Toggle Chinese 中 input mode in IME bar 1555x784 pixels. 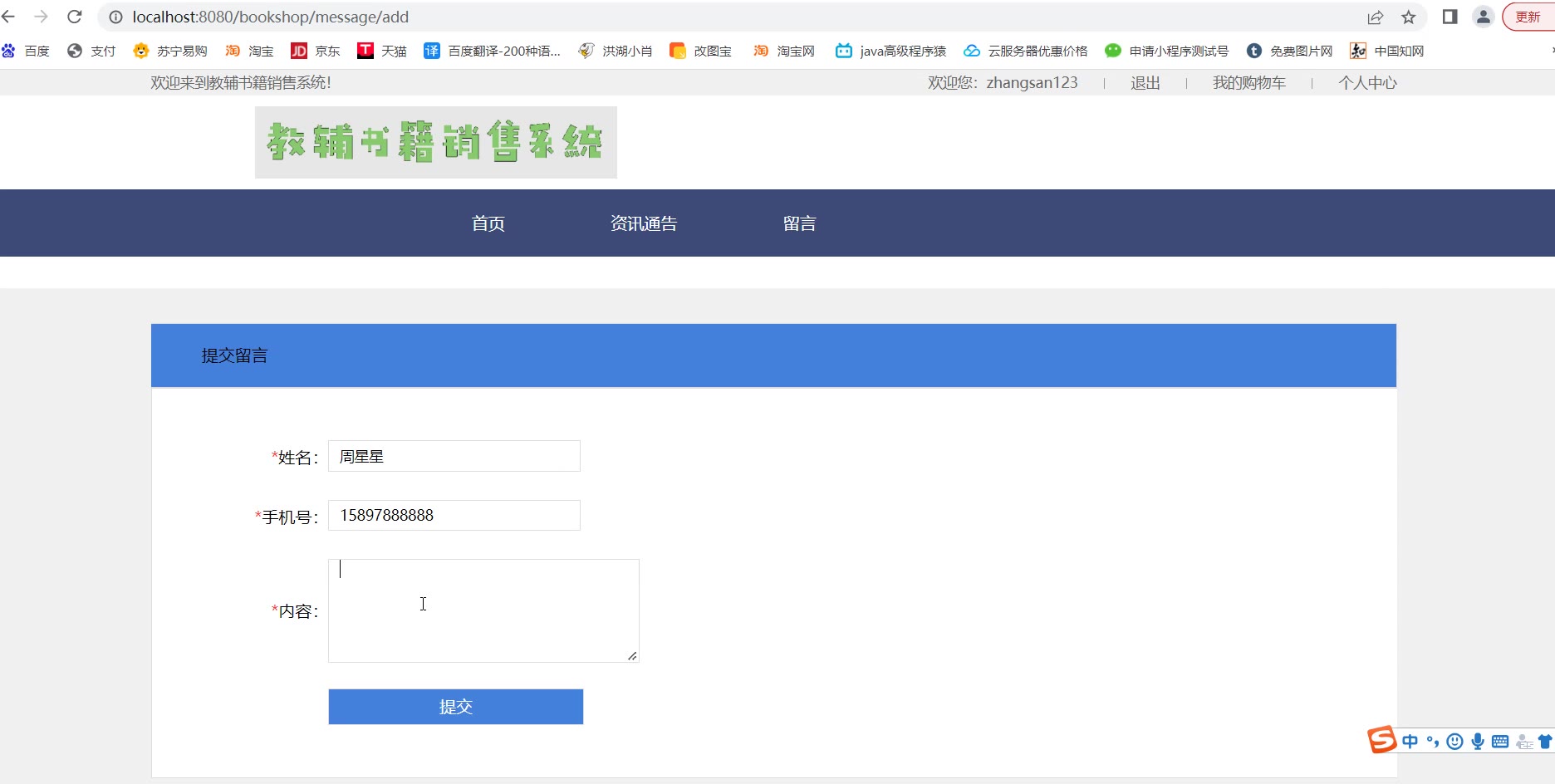tap(1410, 742)
